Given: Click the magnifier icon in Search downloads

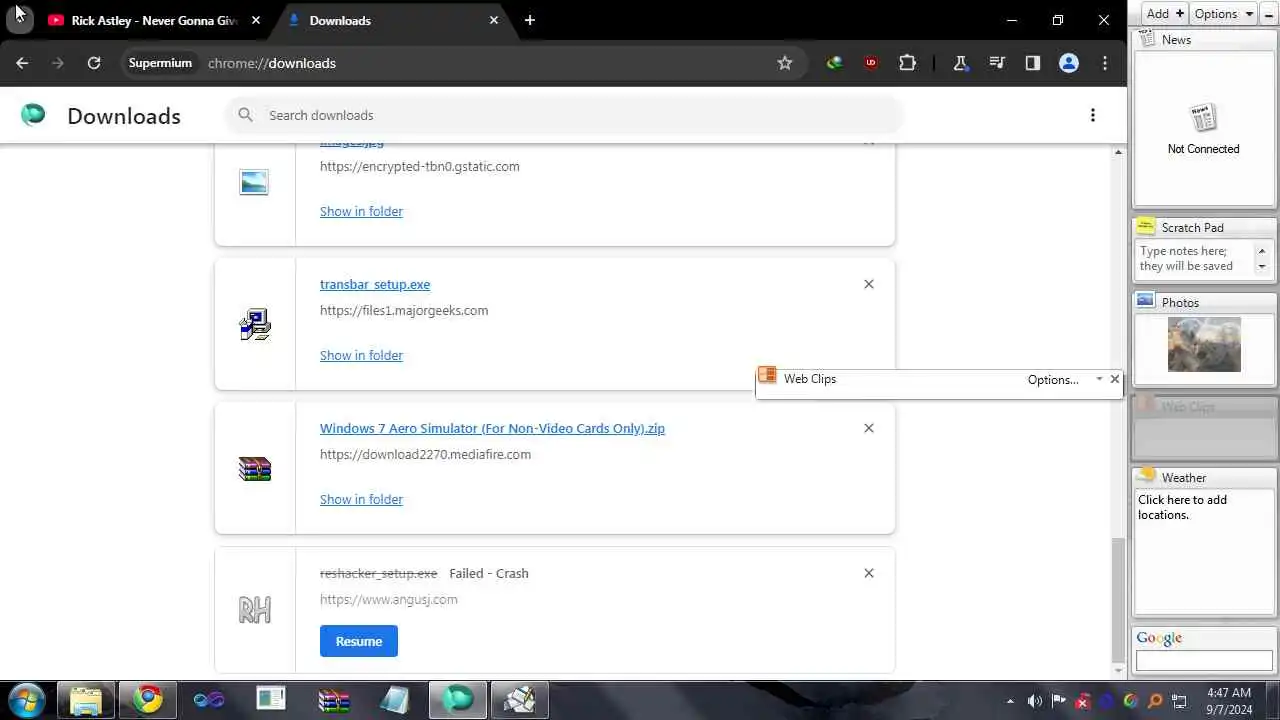Looking at the screenshot, I should [245, 115].
